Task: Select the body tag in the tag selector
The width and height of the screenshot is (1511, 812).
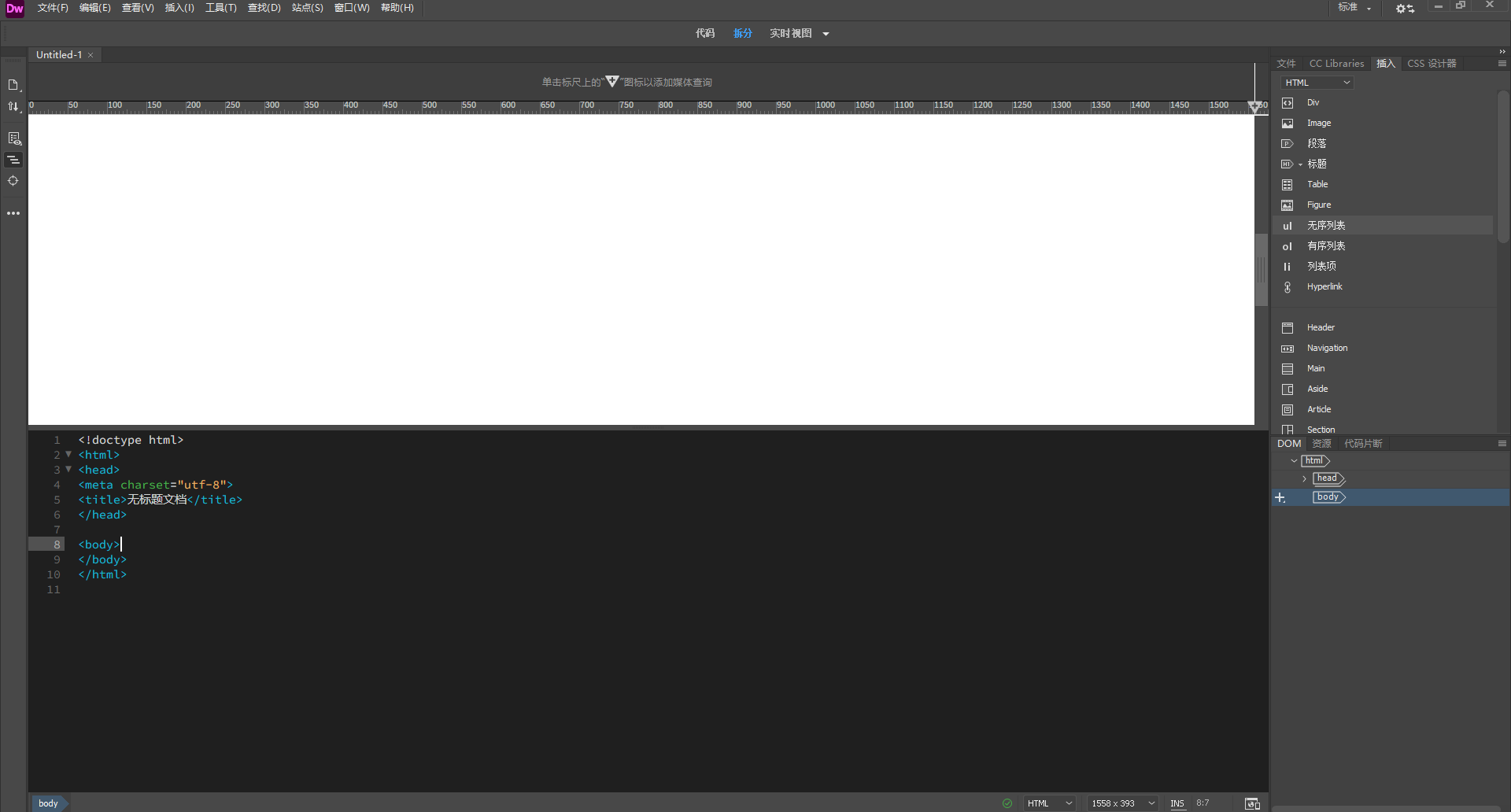Action: coord(48,803)
